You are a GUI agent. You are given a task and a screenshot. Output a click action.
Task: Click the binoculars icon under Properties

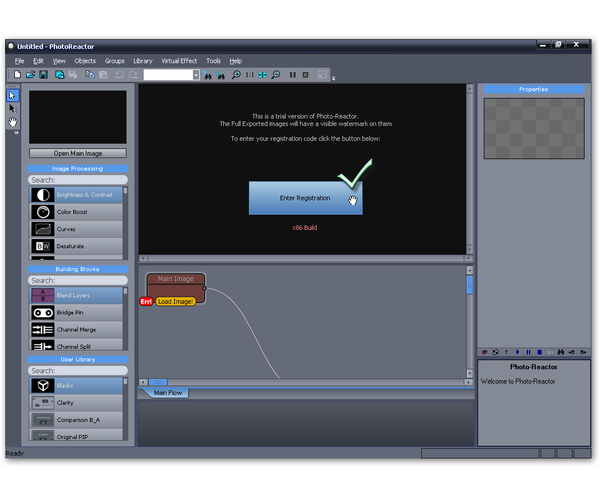(561, 352)
